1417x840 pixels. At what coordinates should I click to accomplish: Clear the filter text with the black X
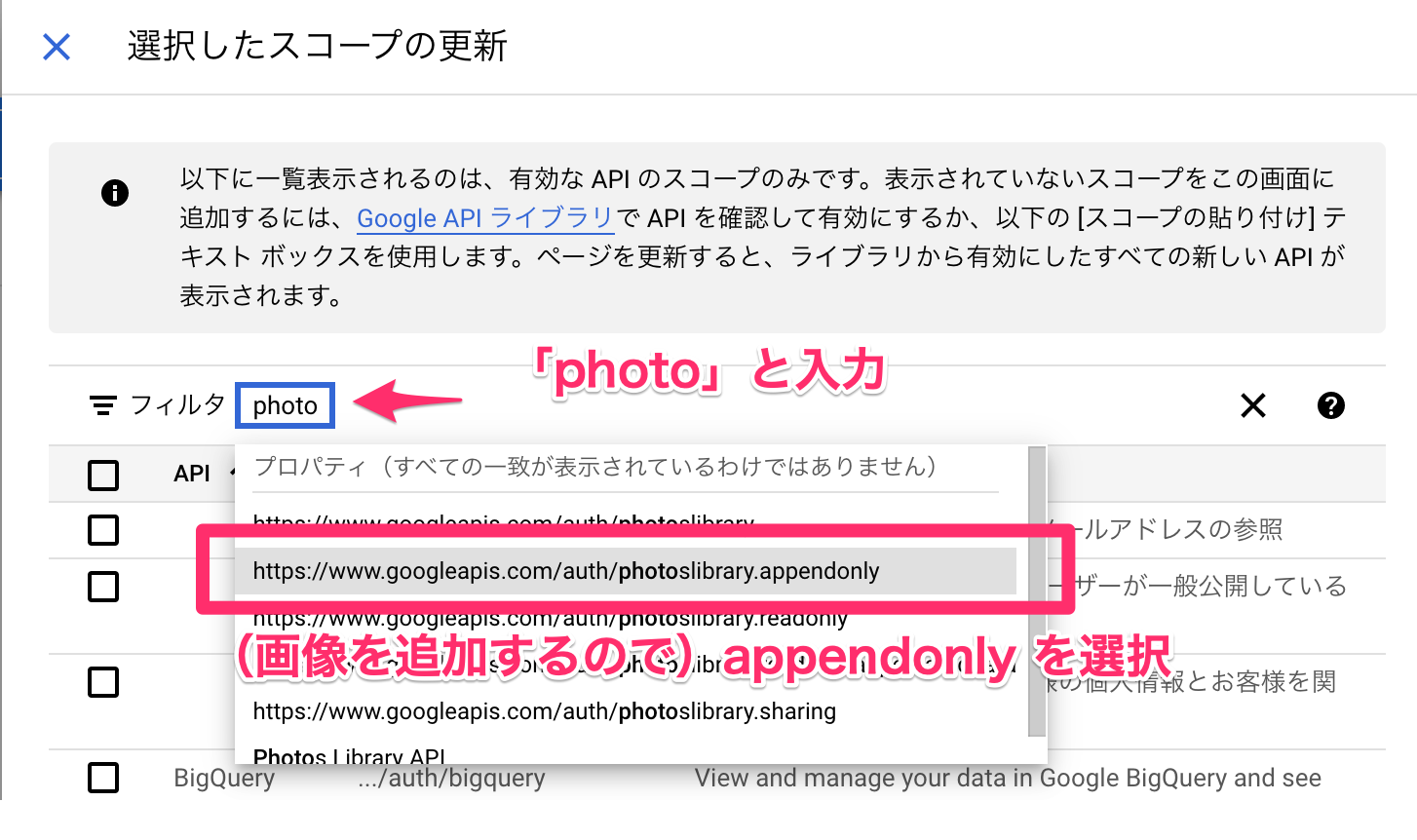pyautogui.click(x=1253, y=405)
